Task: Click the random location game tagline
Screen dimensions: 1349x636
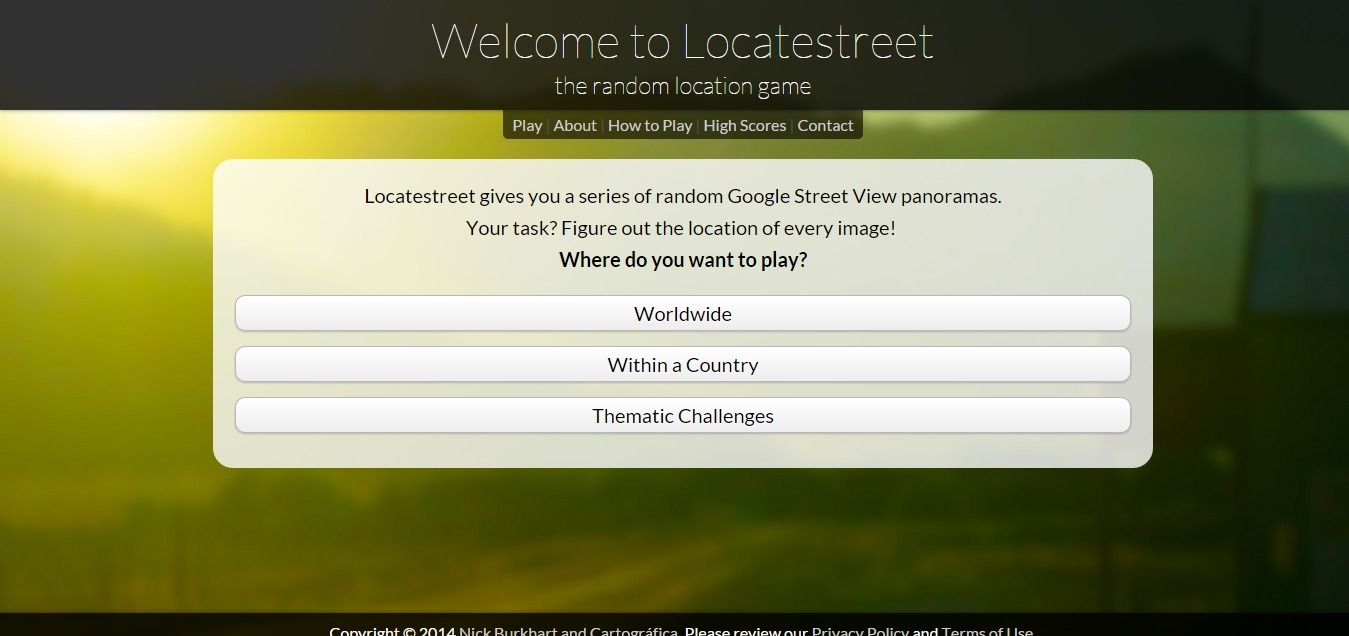Action: pyautogui.click(x=682, y=86)
